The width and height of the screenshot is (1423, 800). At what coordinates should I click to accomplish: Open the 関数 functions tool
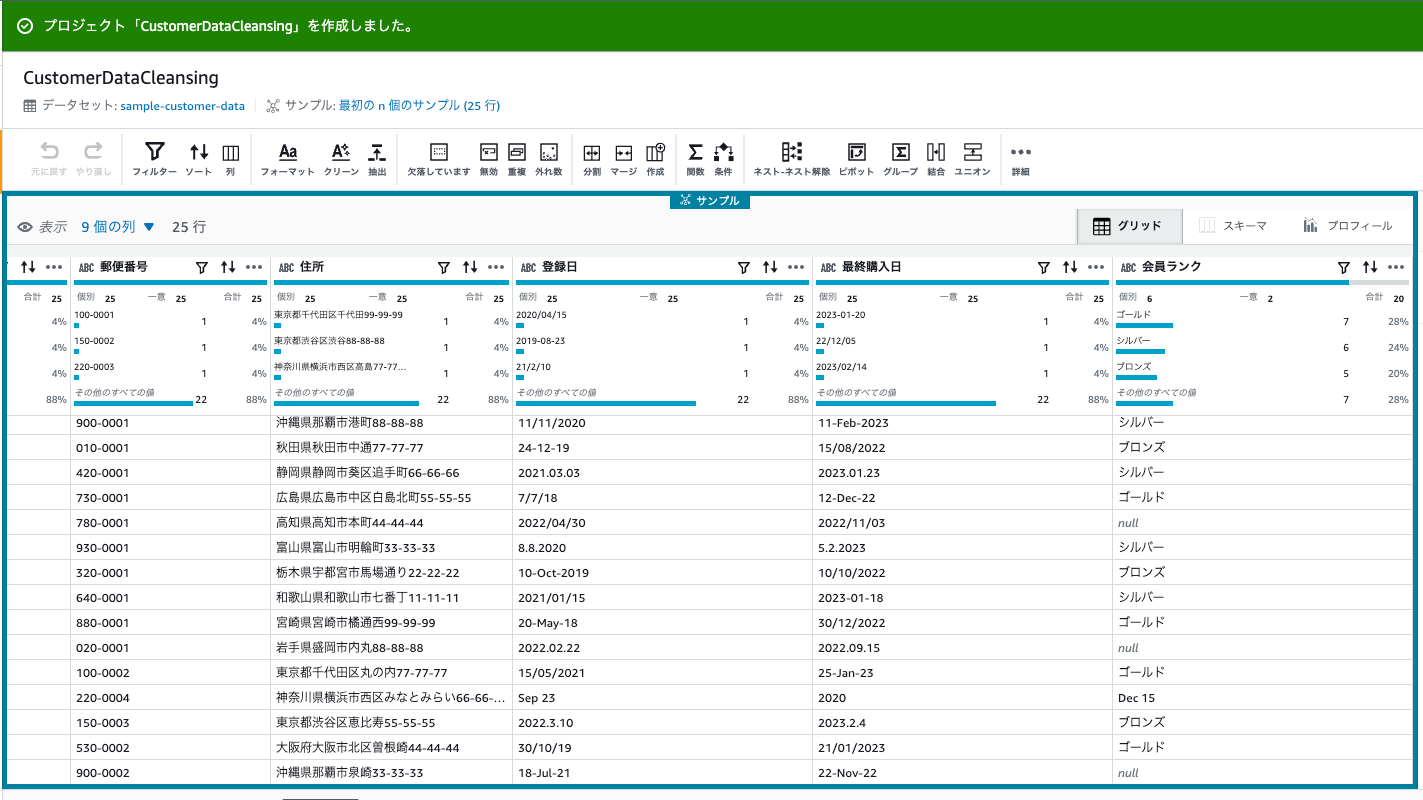(x=695, y=159)
